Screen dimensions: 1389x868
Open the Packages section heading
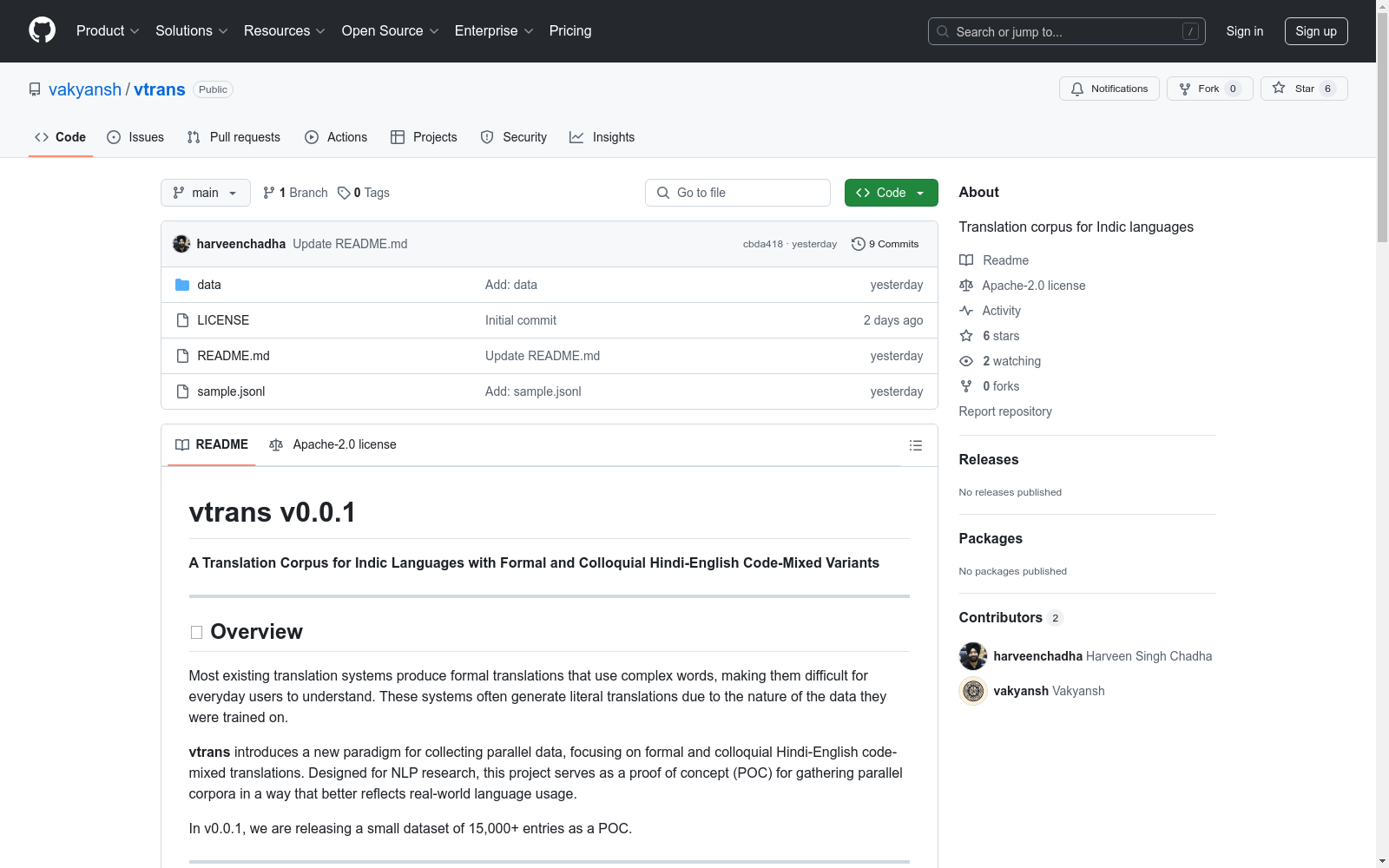pos(991,539)
